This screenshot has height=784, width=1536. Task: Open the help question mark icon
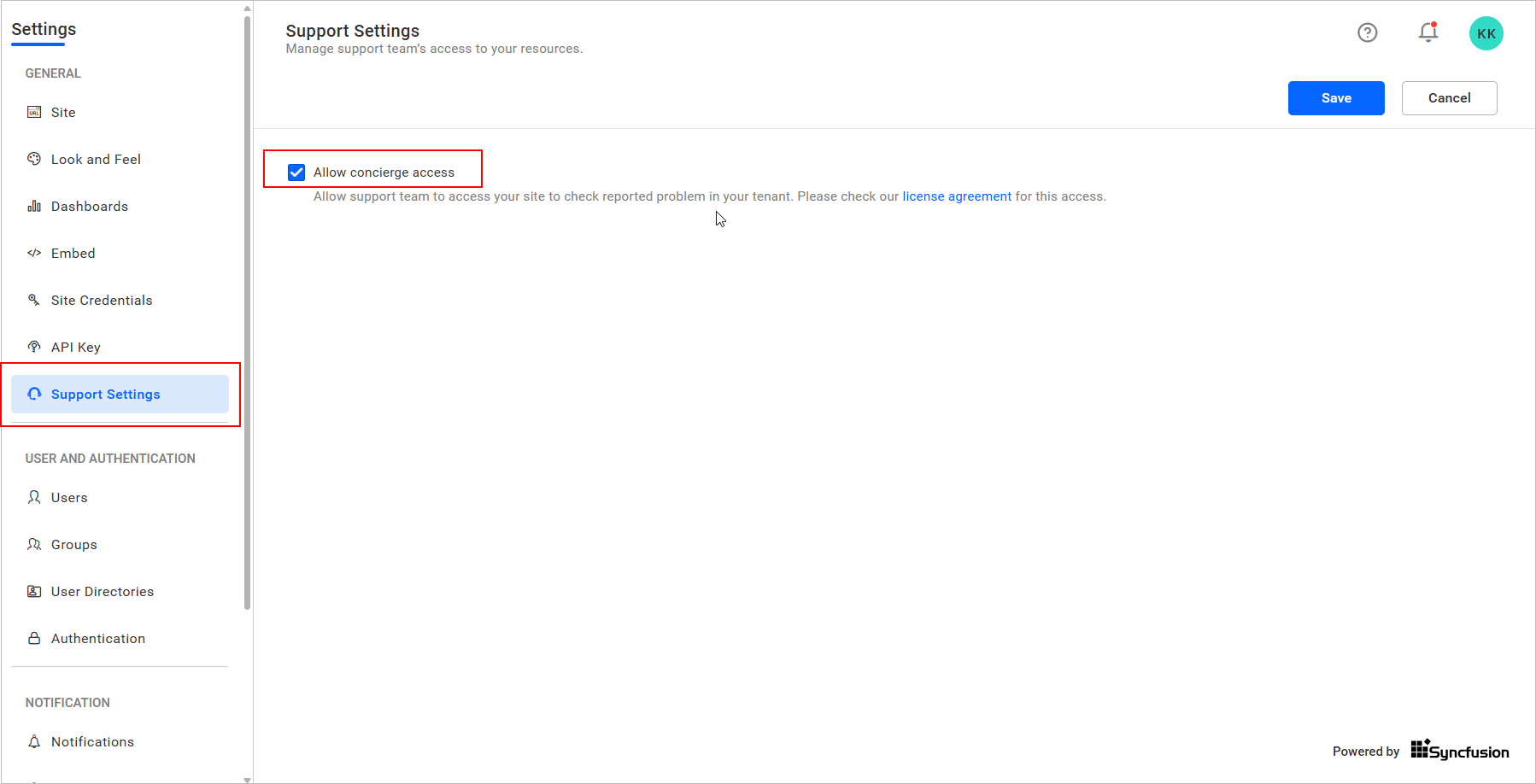(x=1368, y=32)
